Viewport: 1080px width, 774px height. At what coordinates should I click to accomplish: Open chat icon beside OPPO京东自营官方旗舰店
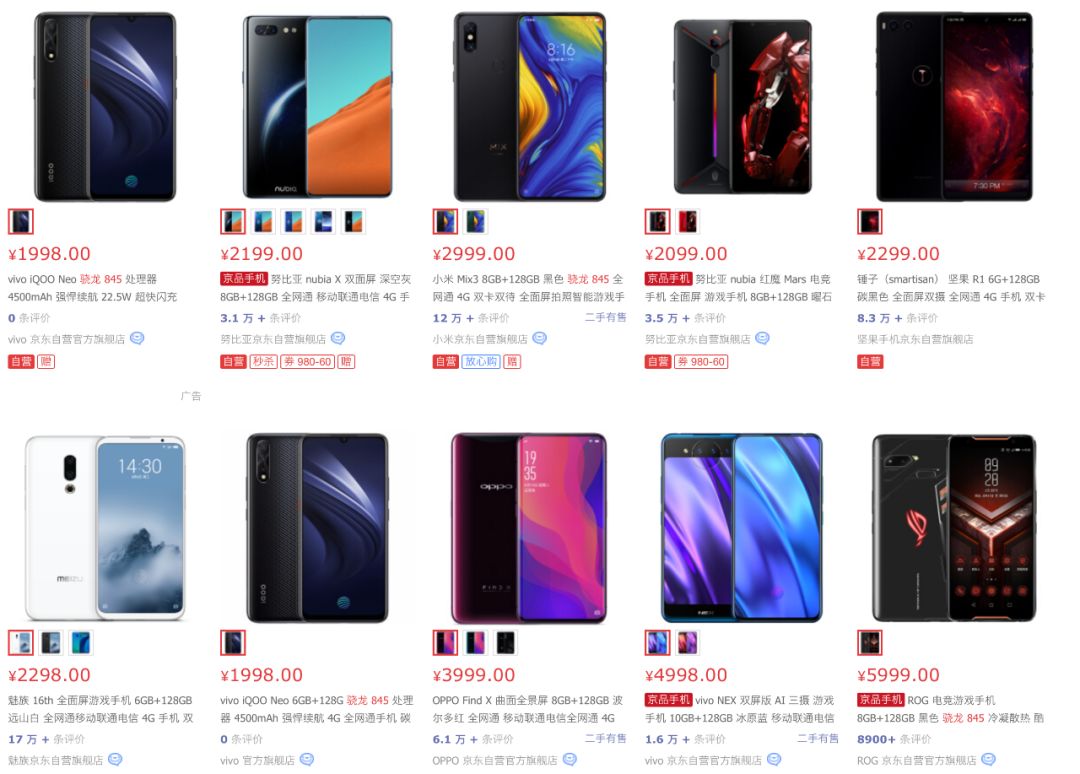pyautogui.click(x=570, y=759)
